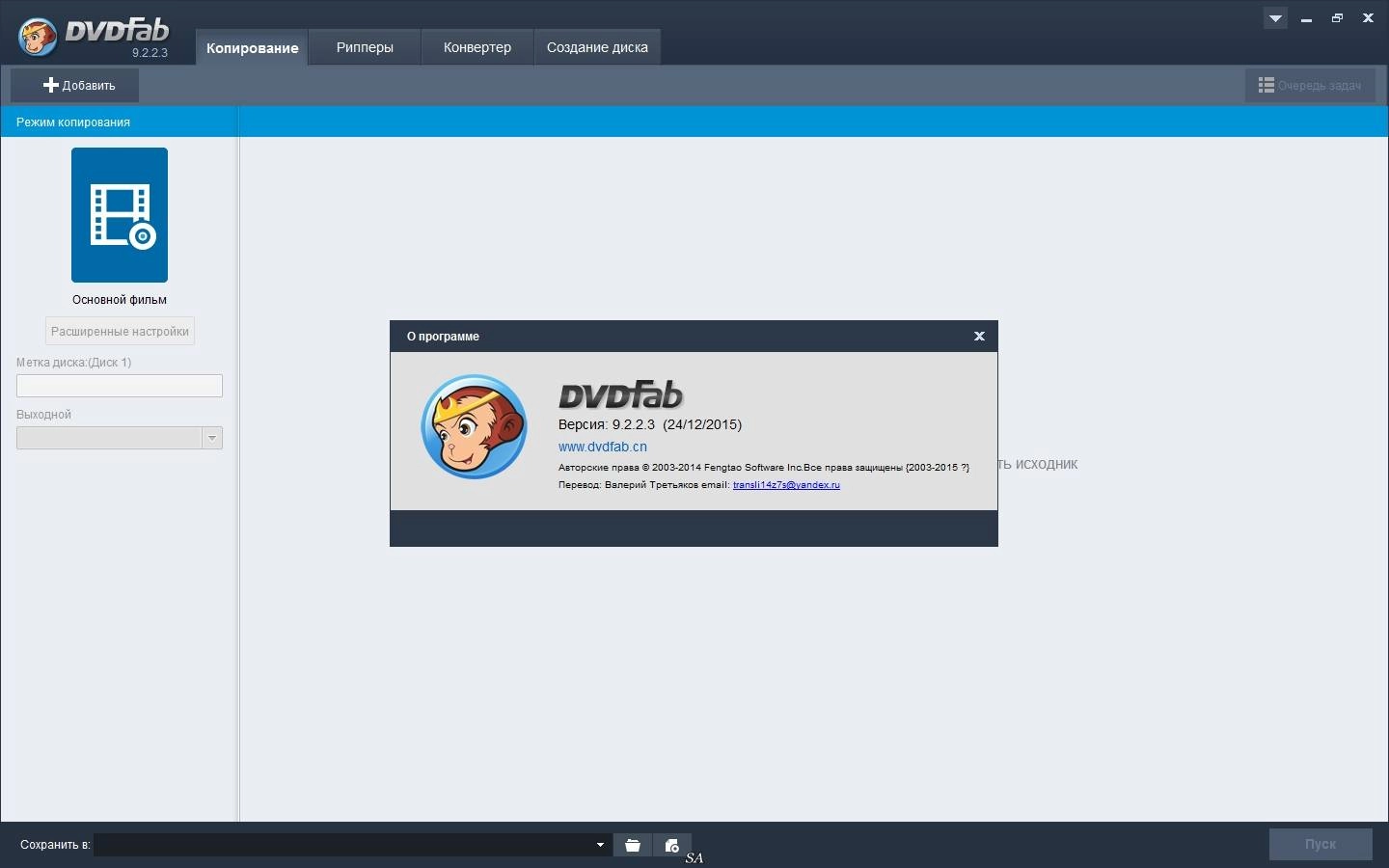Click the Режим копирования header

pos(73,122)
